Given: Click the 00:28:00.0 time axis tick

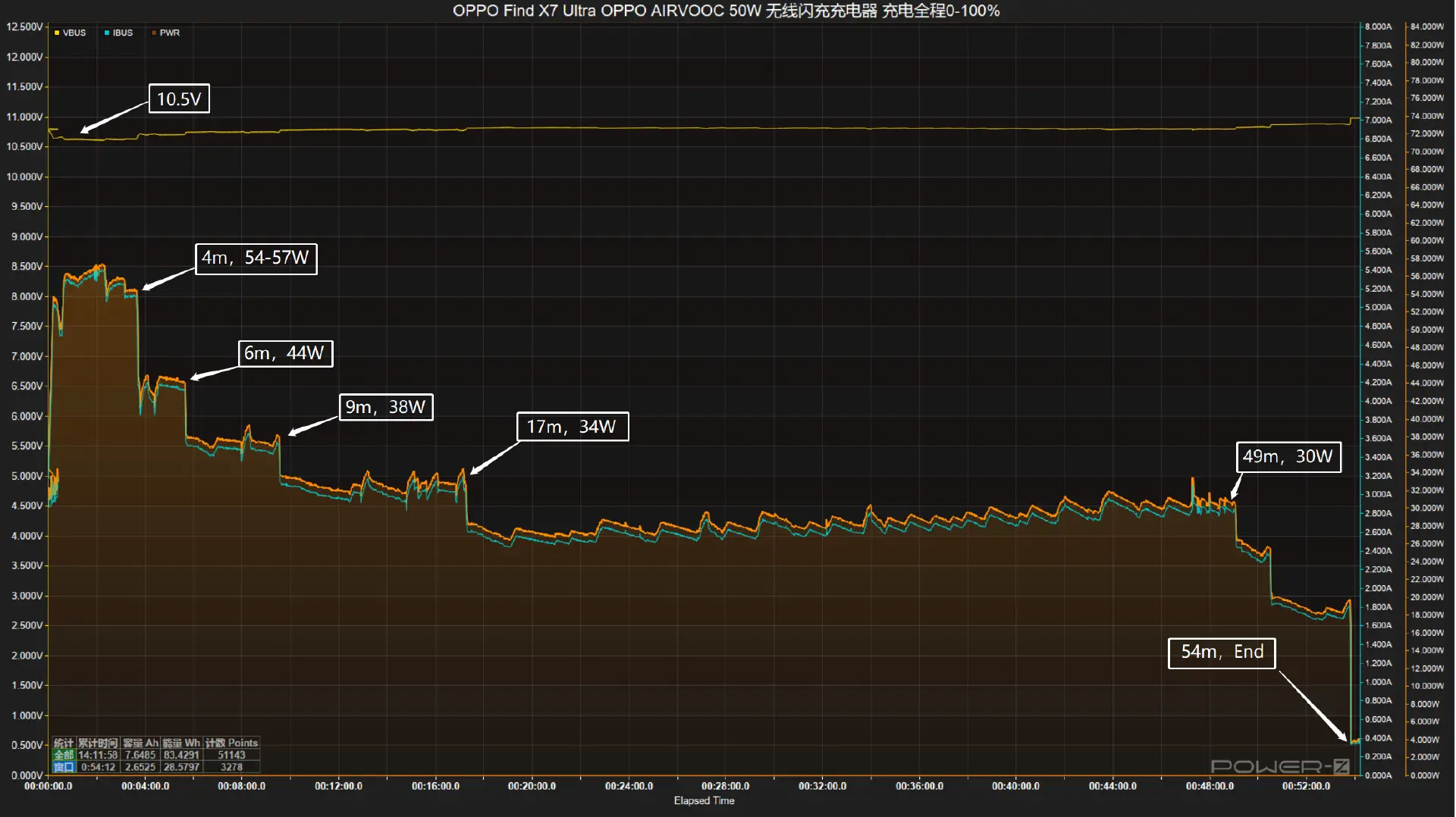Looking at the screenshot, I should (x=726, y=786).
